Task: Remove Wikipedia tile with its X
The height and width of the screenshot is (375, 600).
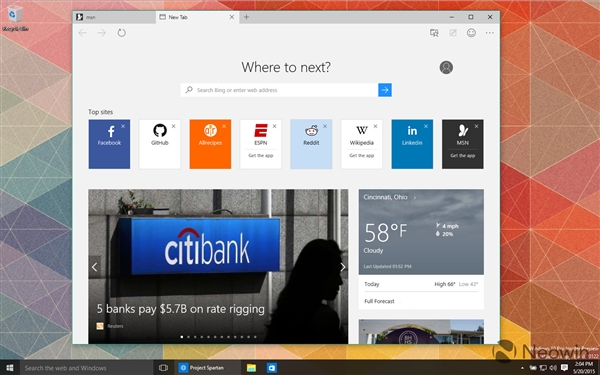Action: pos(375,126)
